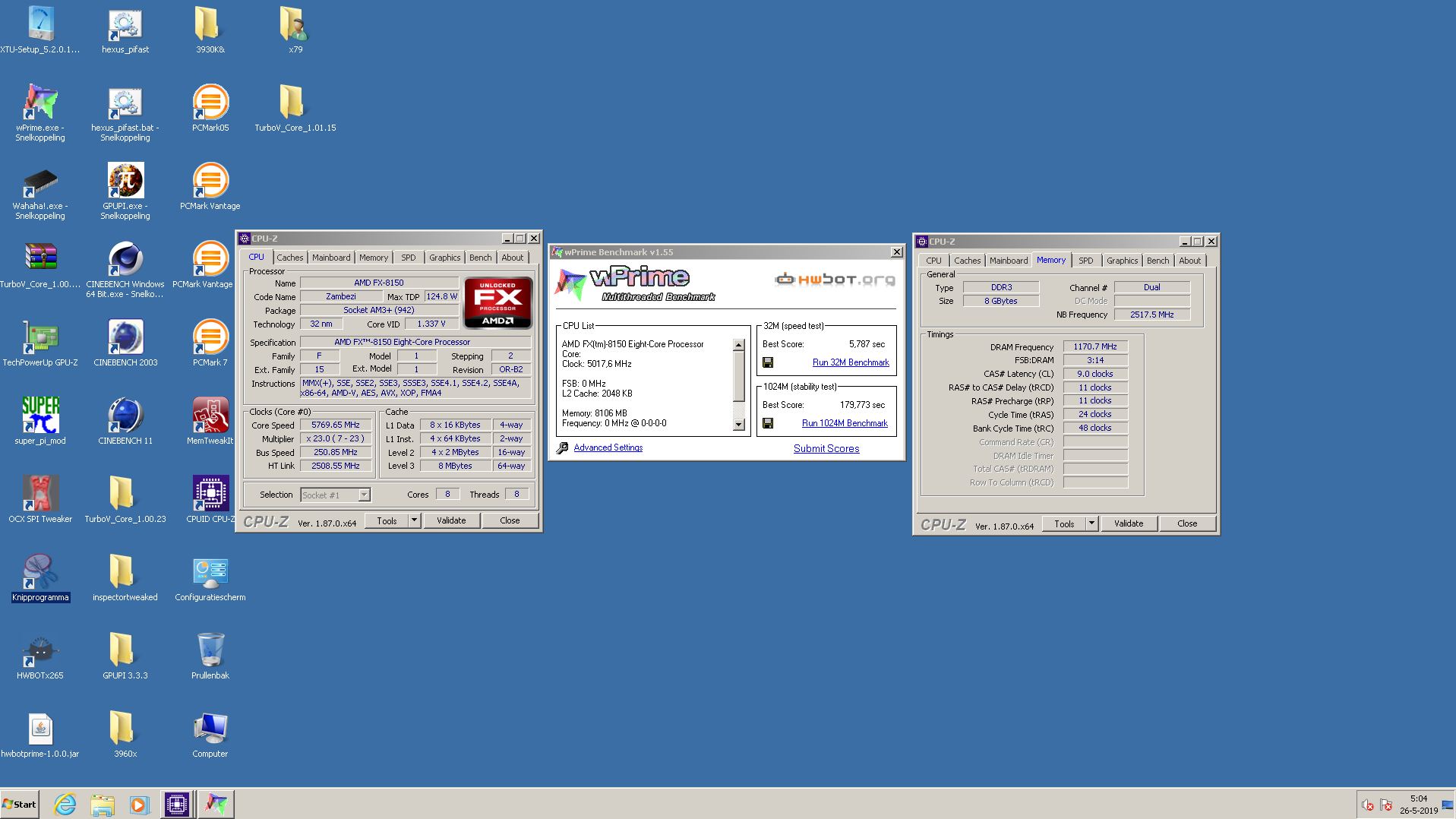Click Validate in left CPU-Z window
The height and width of the screenshot is (819, 1456).
pos(451,520)
